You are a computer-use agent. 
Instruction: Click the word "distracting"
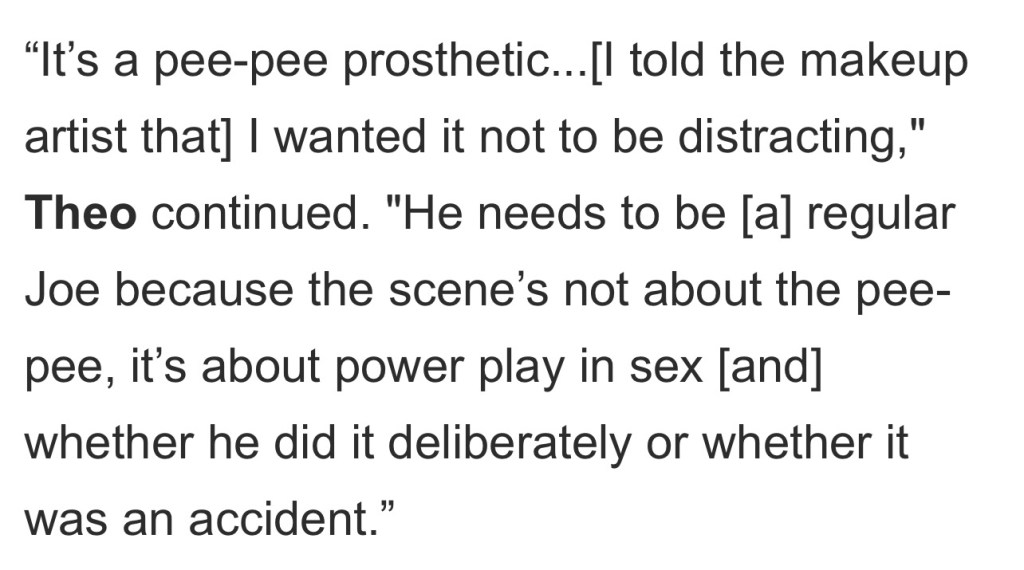(804, 138)
